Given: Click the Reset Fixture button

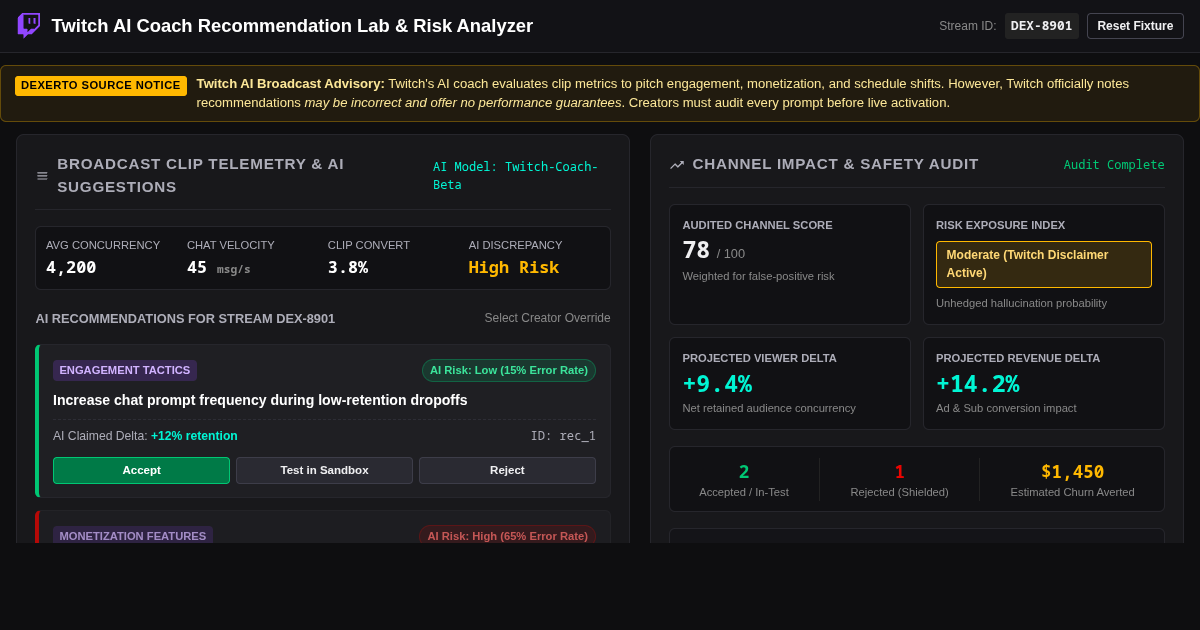Looking at the screenshot, I should coord(1135,26).
